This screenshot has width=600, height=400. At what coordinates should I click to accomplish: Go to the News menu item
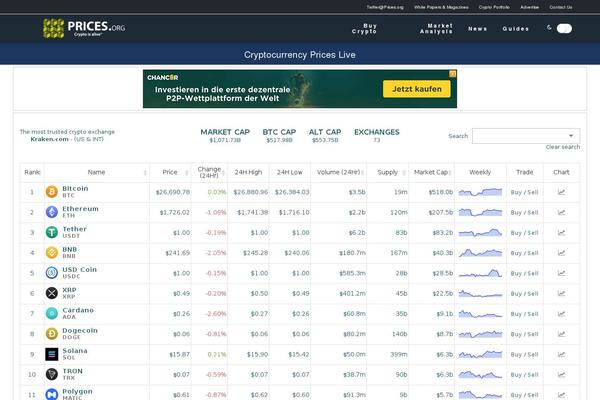[x=478, y=29]
